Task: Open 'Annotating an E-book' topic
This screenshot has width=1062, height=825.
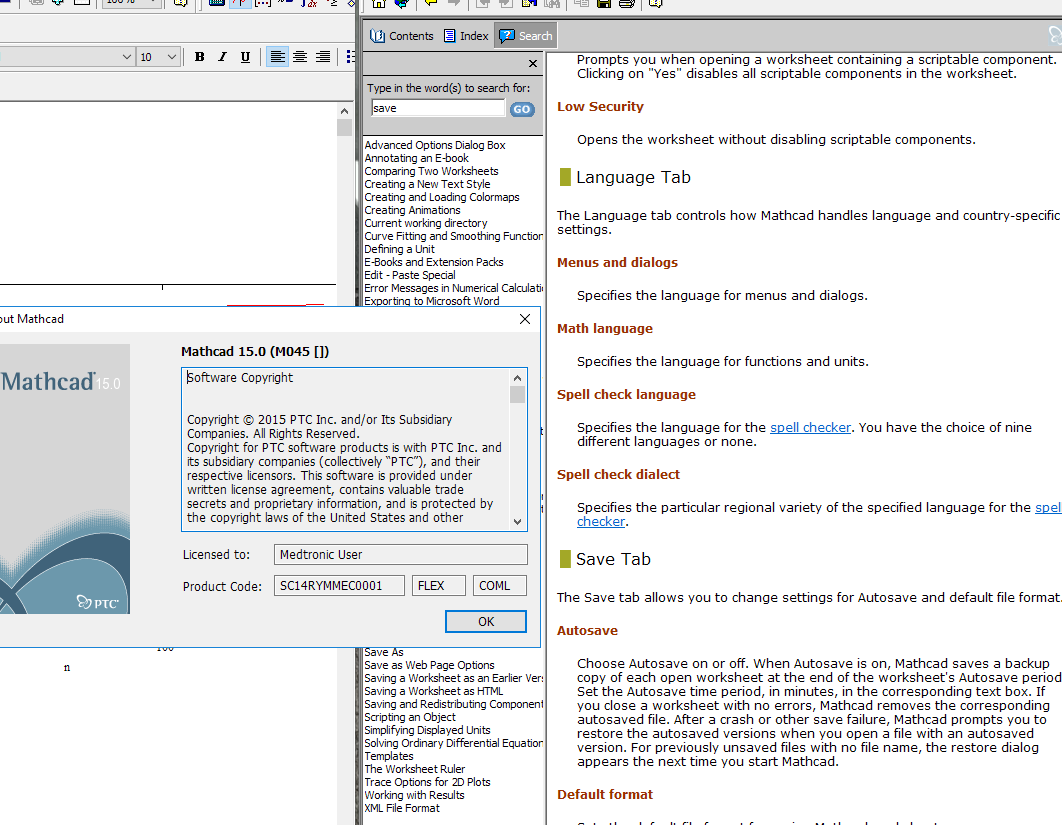Action: click(417, 158)
